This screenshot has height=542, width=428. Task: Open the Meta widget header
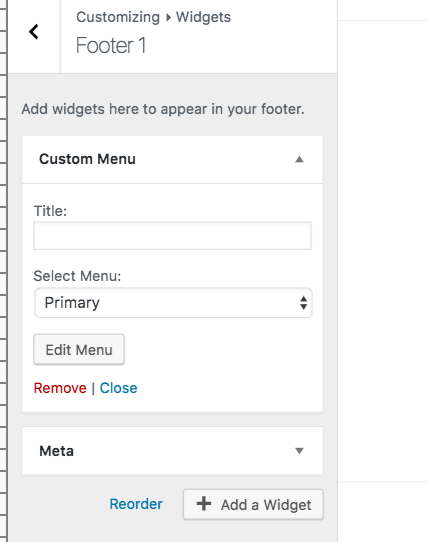172,451
